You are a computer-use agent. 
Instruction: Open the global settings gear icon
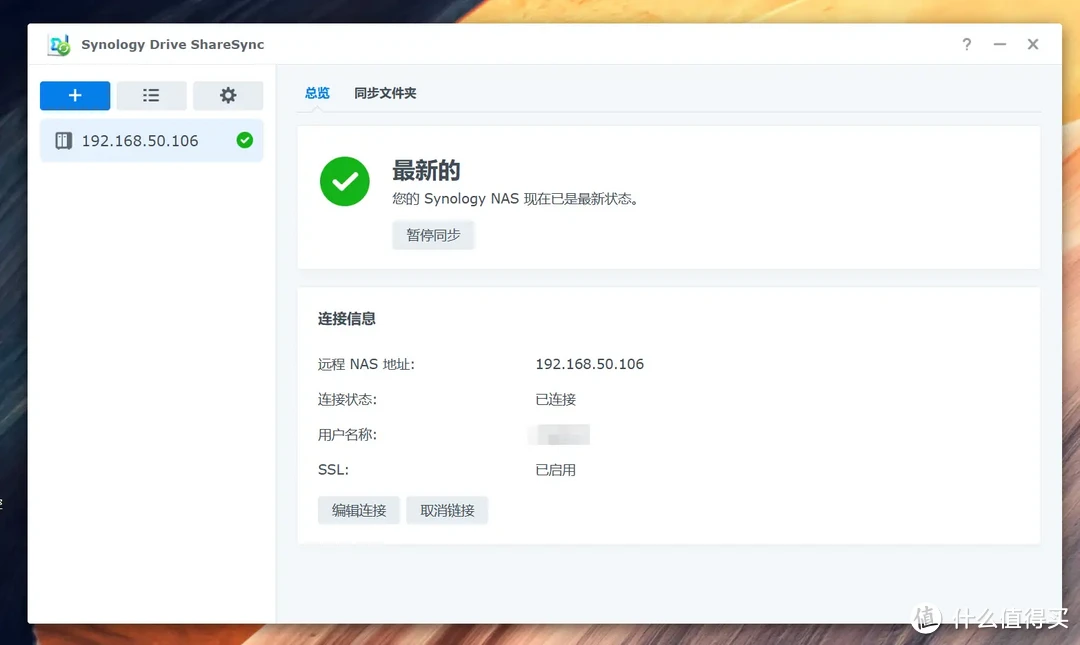click(228, 95)
